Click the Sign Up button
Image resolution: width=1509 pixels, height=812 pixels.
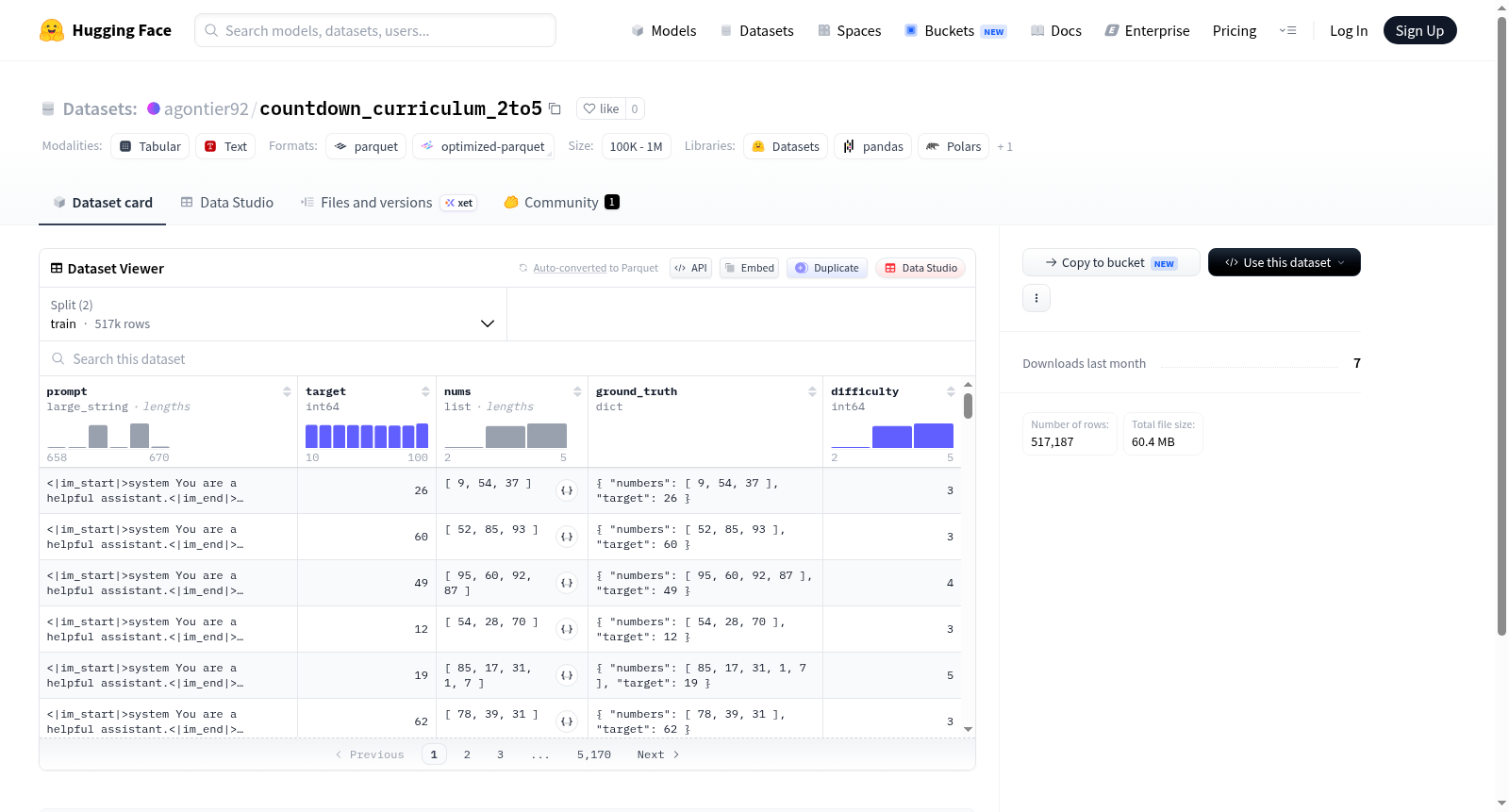click(1420, 30)
